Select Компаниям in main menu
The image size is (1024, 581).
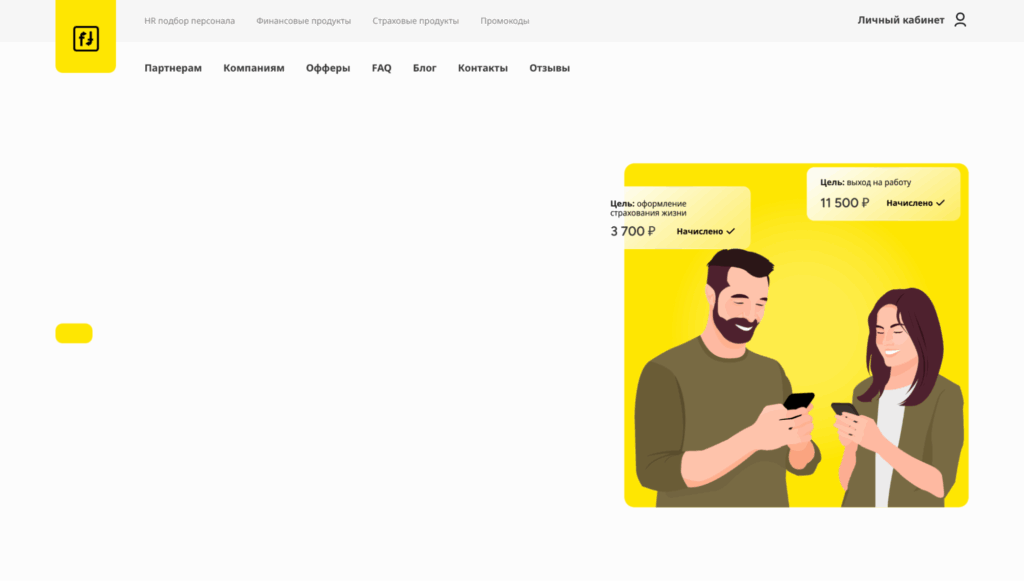coord(254,68)
